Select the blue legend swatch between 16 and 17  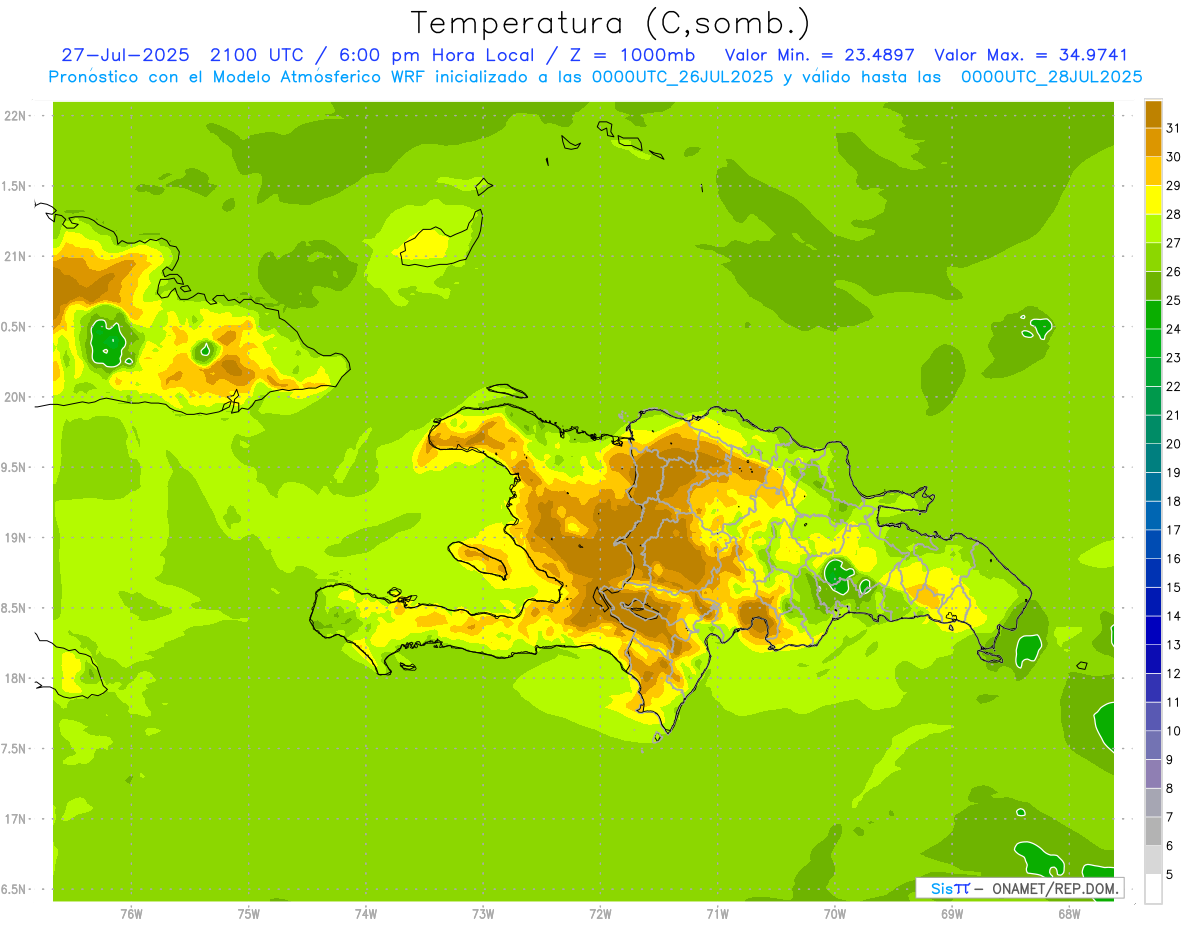(1153, 545)
